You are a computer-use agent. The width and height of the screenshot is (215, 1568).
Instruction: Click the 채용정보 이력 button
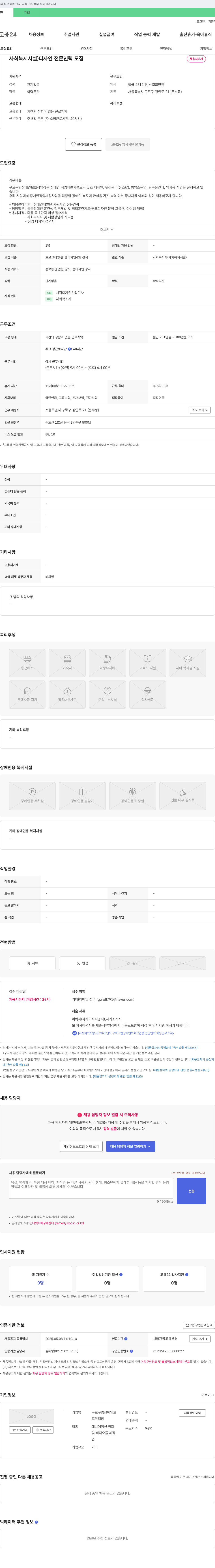[192, 1413]
